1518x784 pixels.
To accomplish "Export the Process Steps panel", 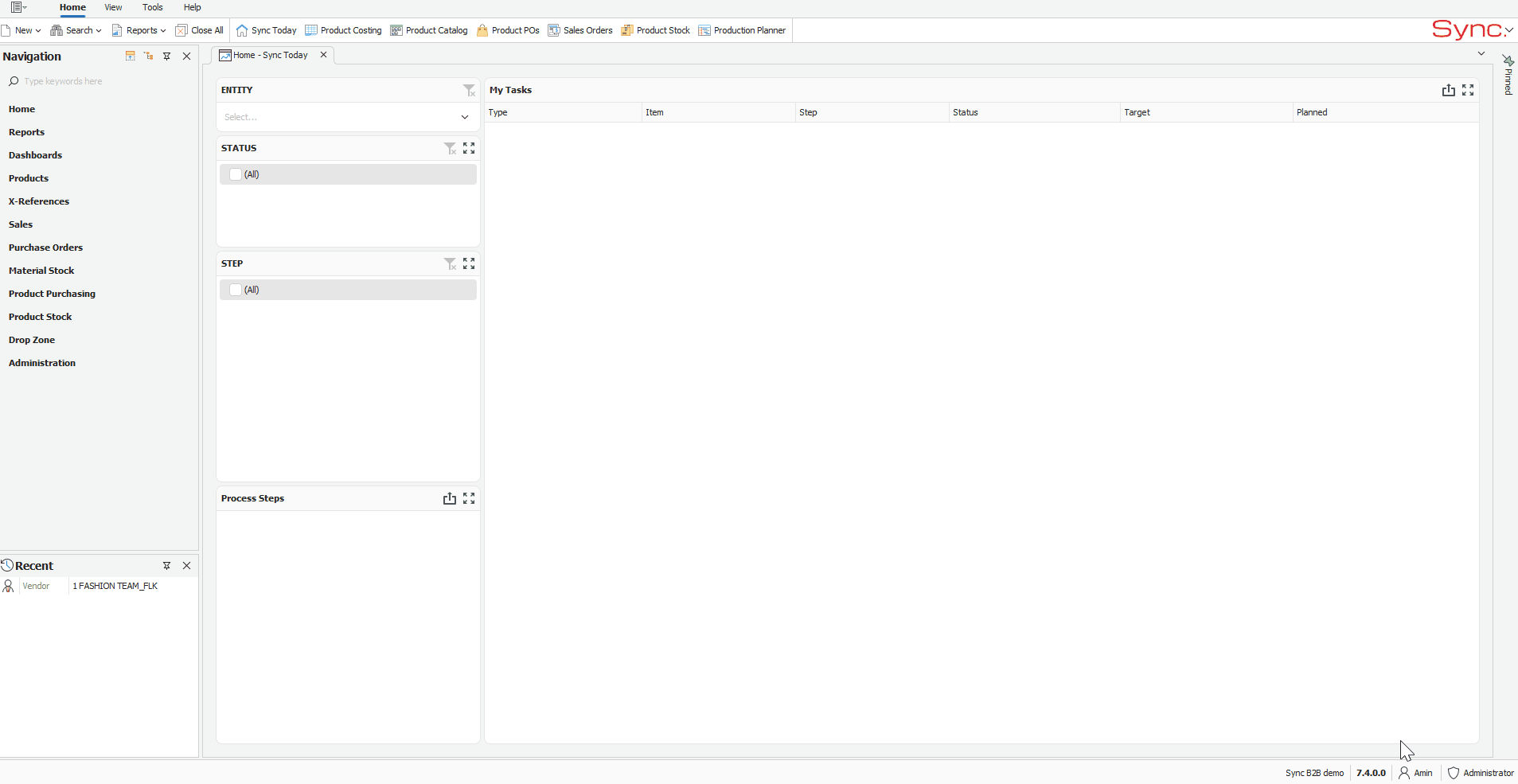I will point(450,498).
